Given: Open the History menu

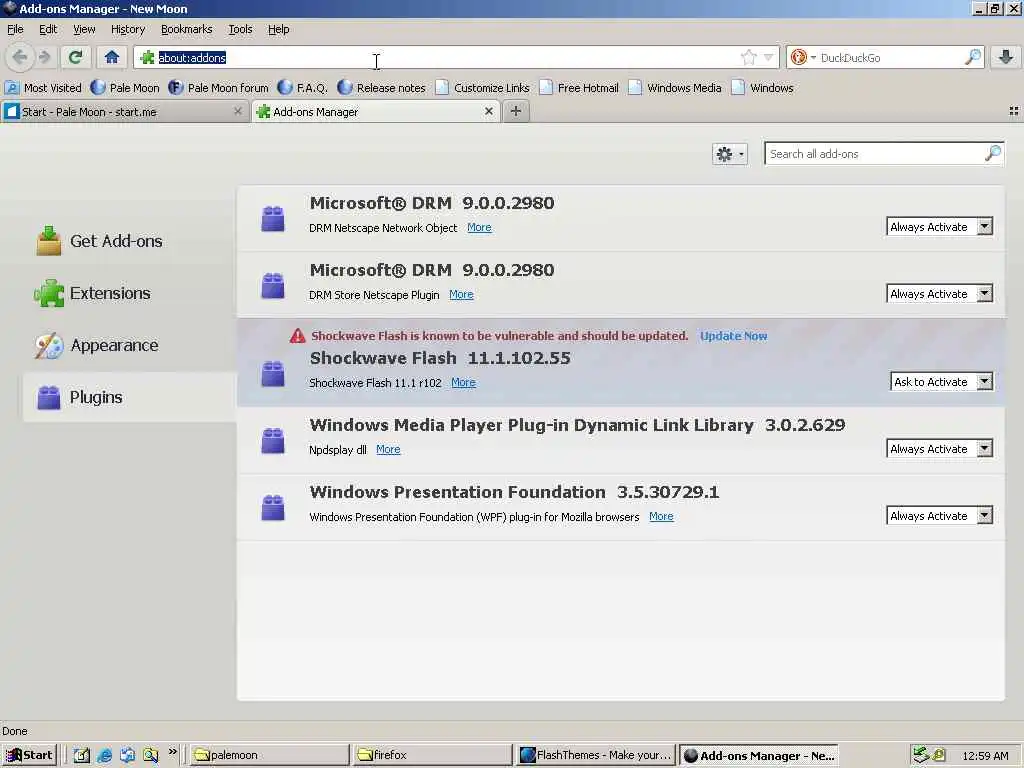Looking at the screenshot, I should coord(128,29).
